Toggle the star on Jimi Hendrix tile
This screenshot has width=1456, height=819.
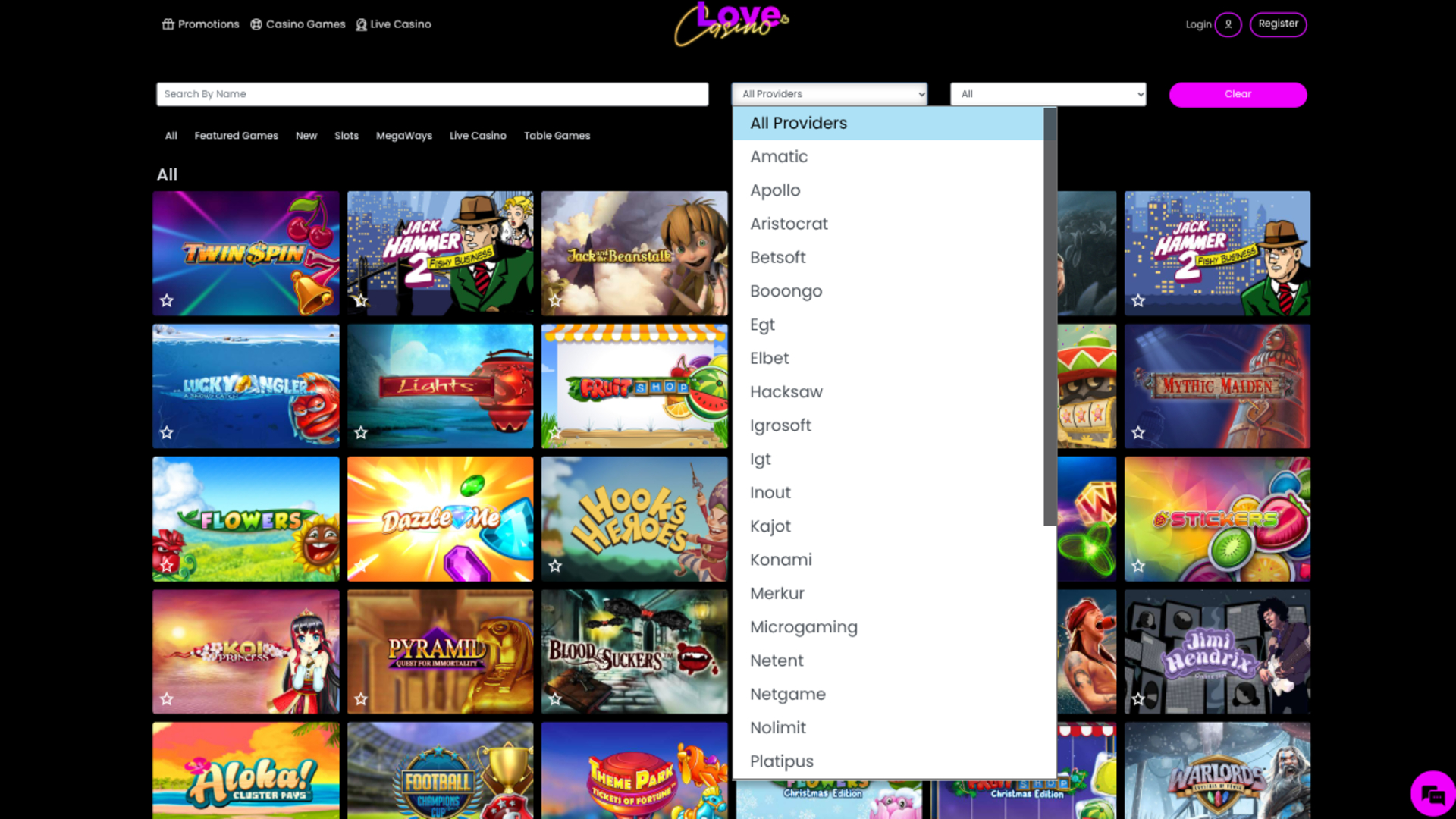pos(1137,699)
